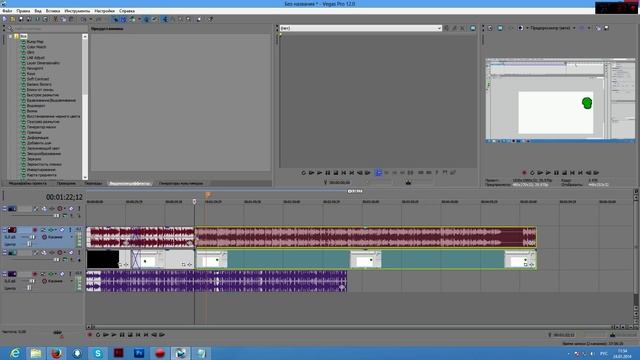Open the Undo history dropdown arrow
640x360 pixels.
pyautogui.click(x=91, y=19)
